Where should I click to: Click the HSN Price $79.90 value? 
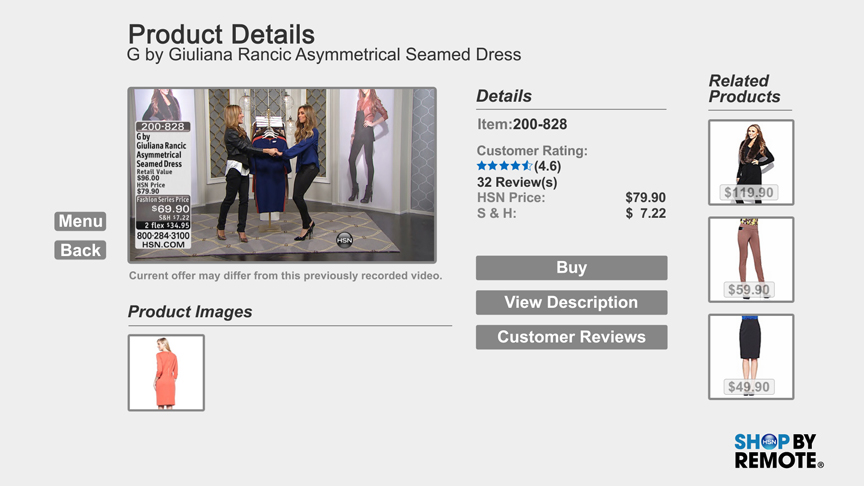[645, 198]
